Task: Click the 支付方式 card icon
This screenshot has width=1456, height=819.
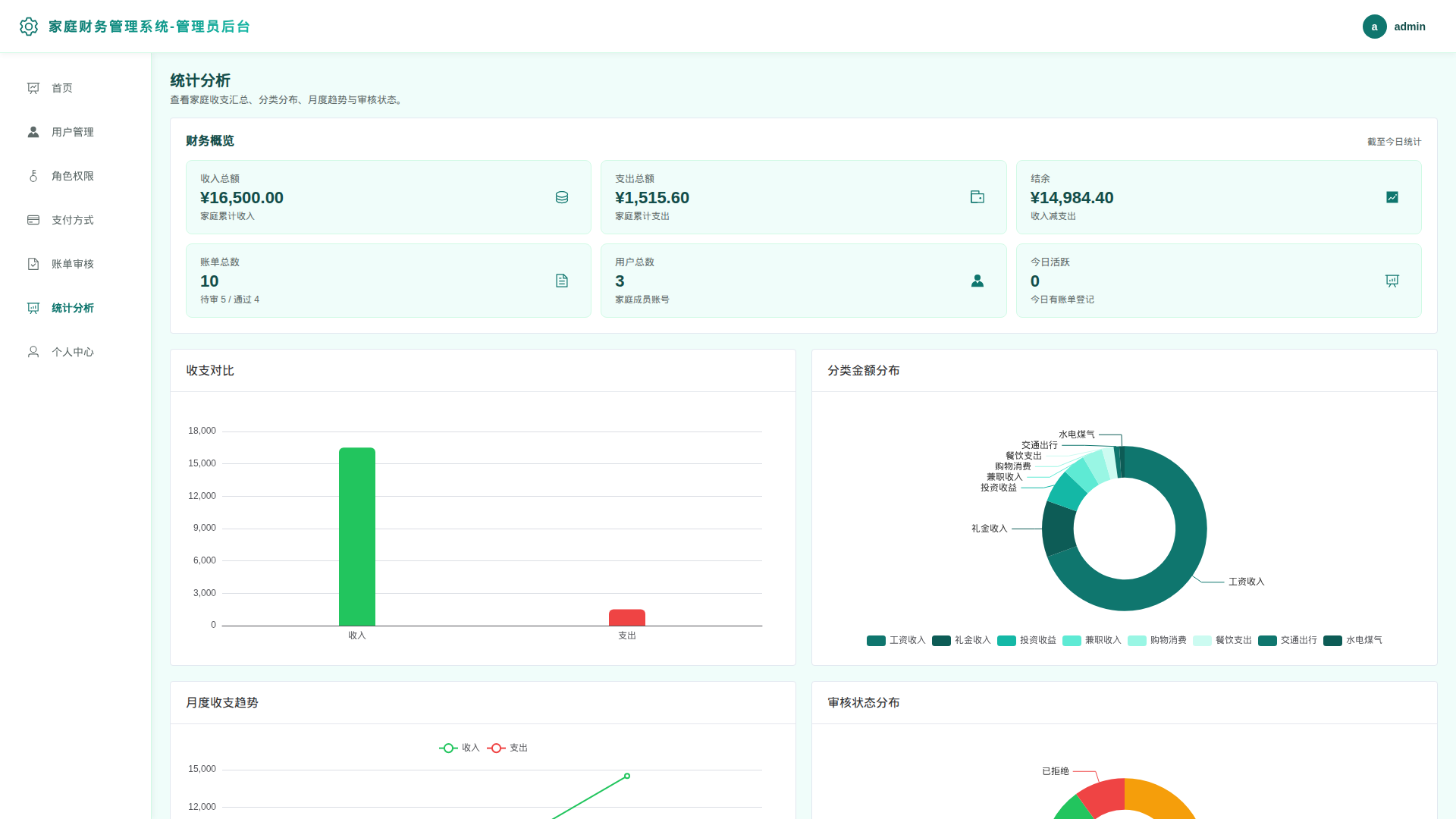Action: point(33,220)
